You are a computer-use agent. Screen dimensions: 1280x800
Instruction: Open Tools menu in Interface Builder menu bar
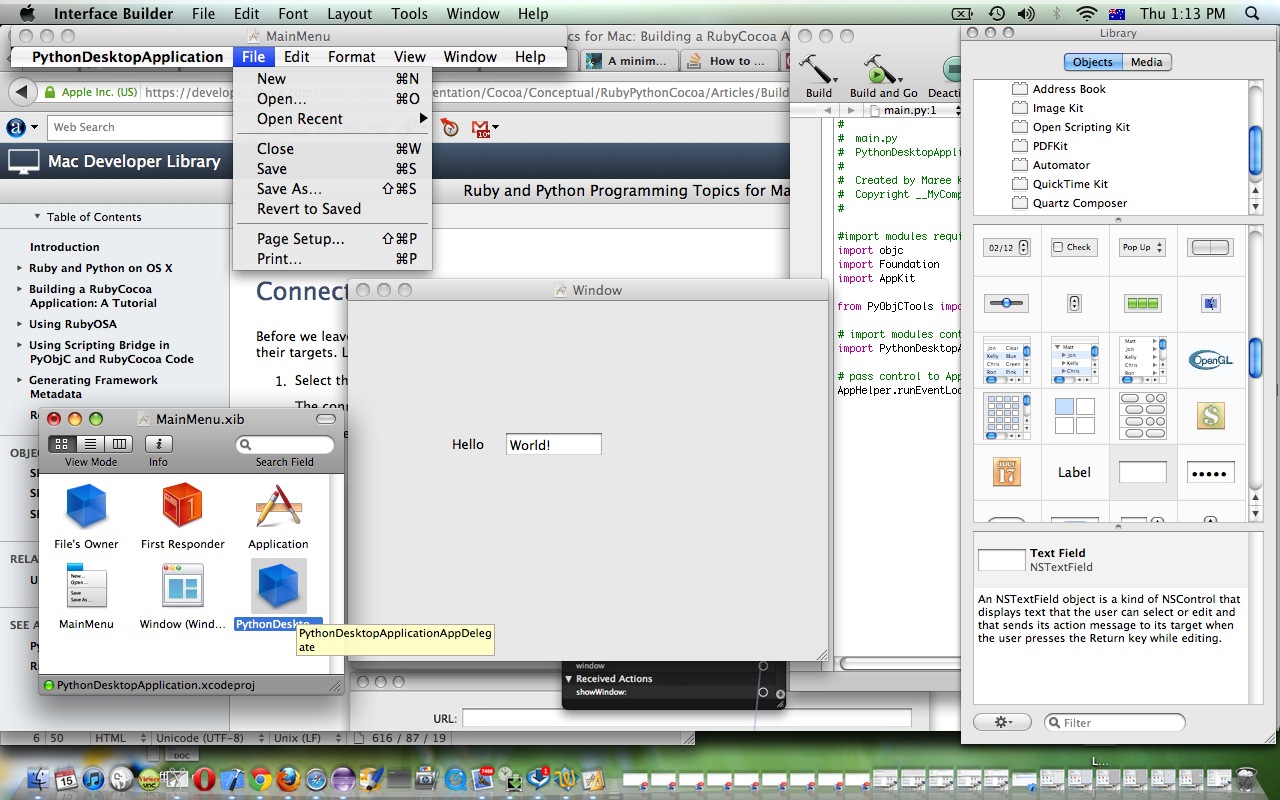point(409,14)
